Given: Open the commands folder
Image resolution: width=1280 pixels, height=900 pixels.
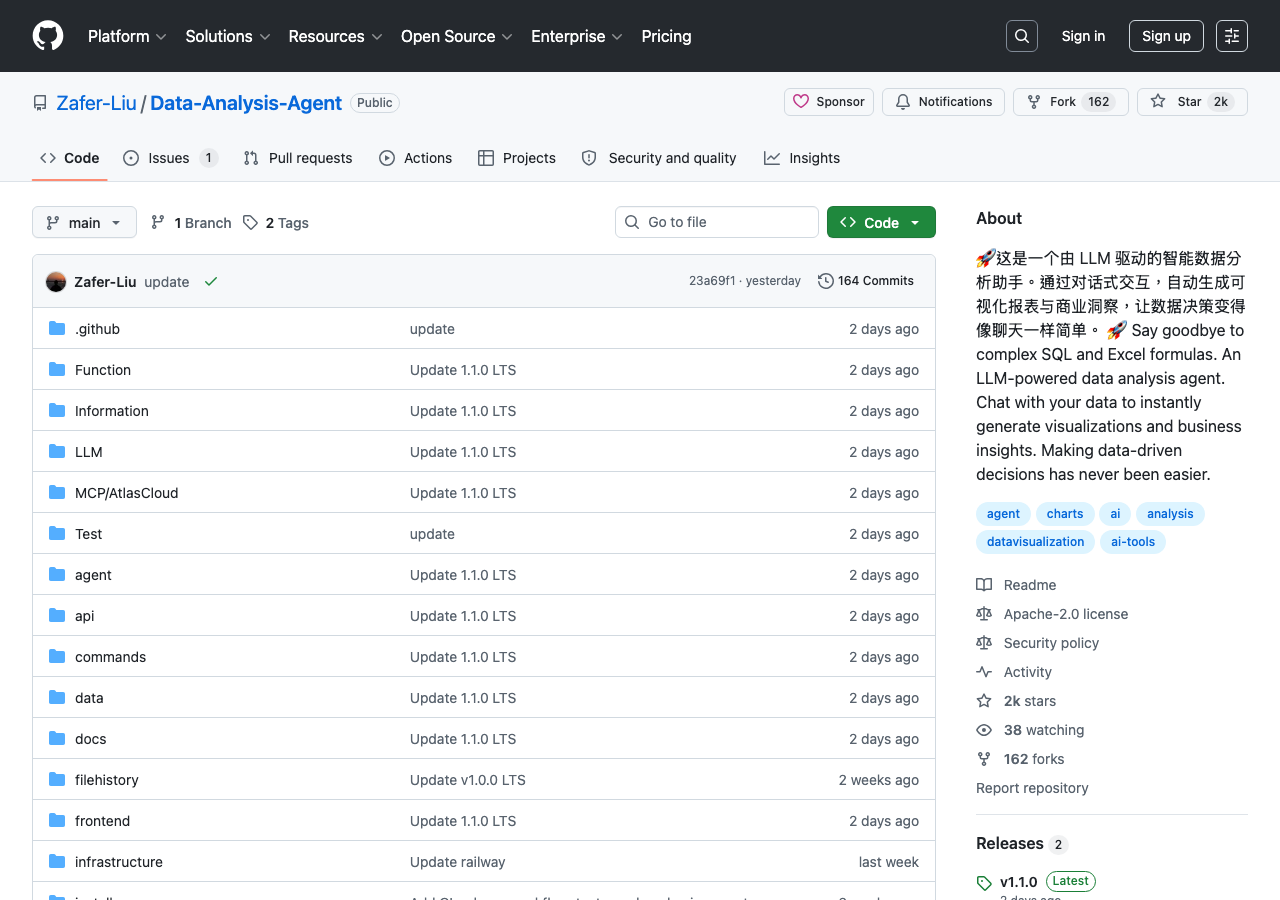Looking at the screenshot, I should 110,657.
